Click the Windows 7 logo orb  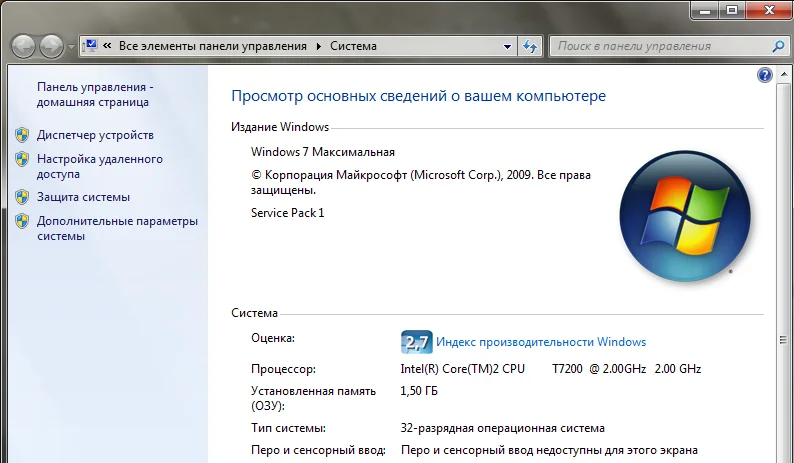tap(685, 216)
